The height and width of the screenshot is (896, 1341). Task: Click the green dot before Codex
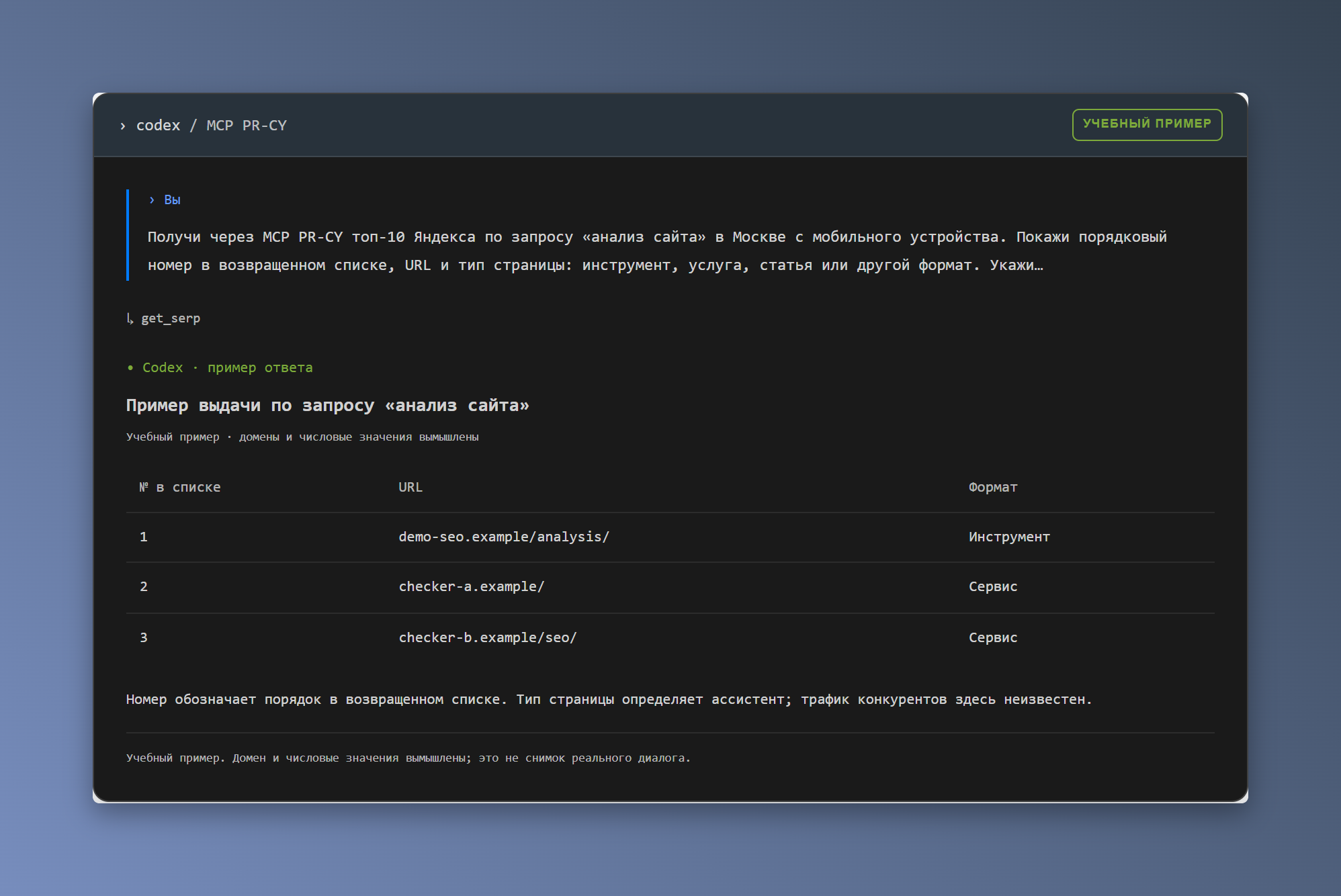click(x=130, y=368)
